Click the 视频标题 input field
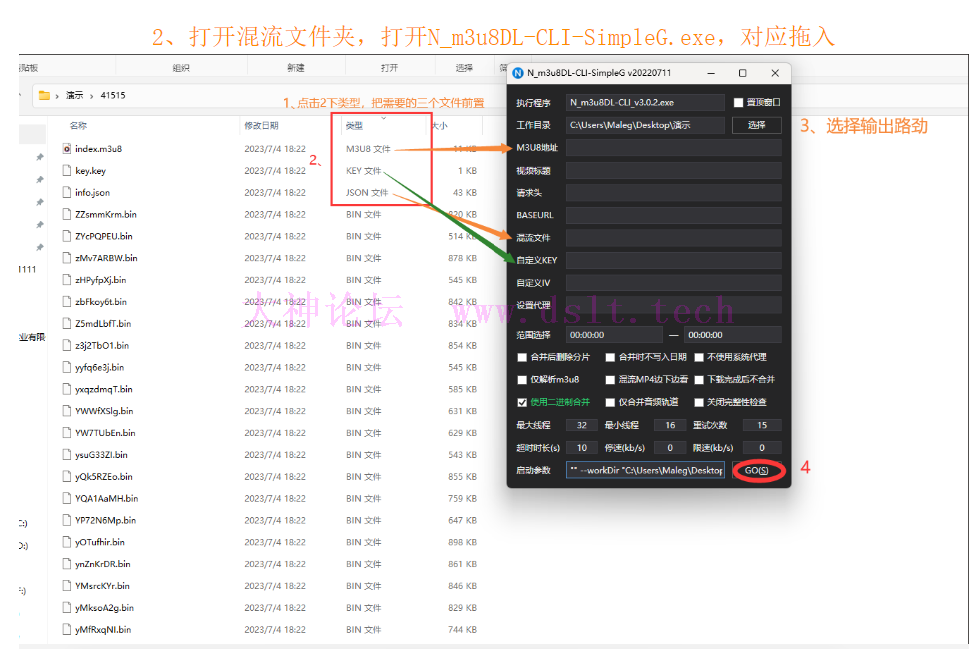The image size is (975, 649). point(673,170)
